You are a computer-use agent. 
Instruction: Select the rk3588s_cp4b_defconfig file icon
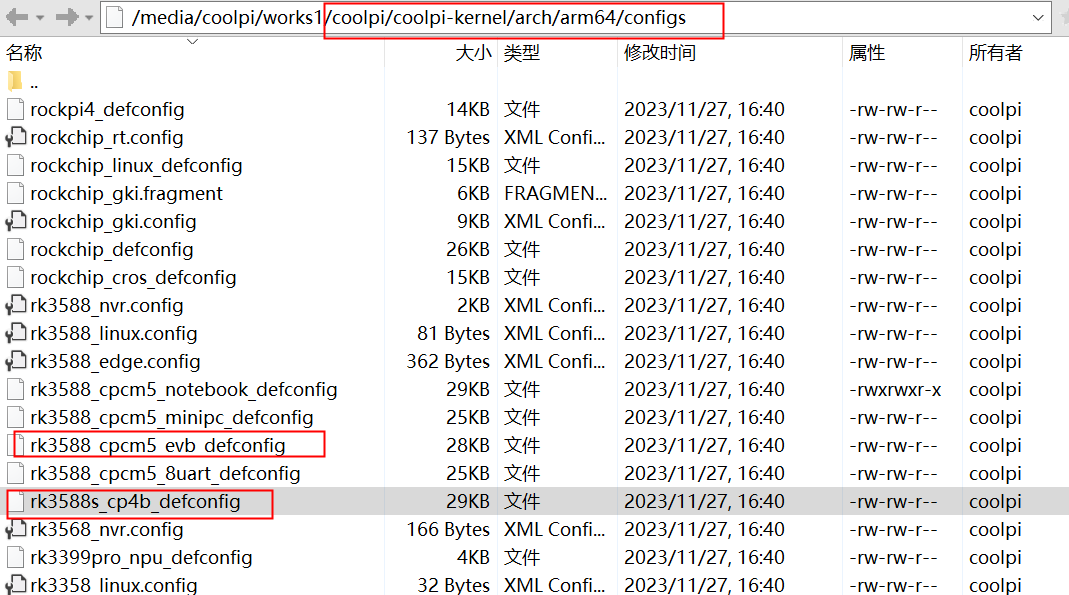coord(16,501)
